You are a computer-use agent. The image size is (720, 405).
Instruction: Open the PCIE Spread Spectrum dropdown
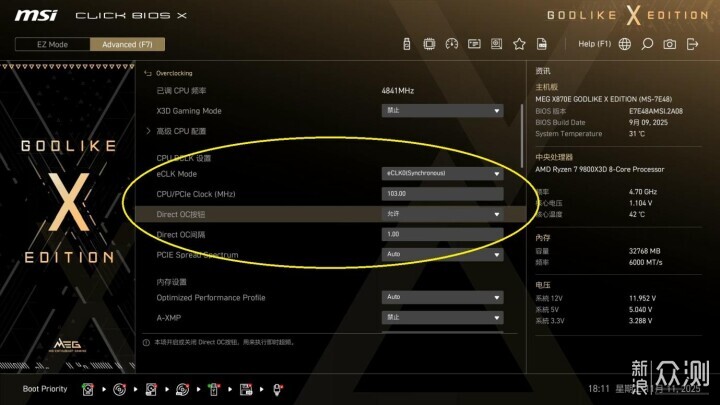pos(442,254)
